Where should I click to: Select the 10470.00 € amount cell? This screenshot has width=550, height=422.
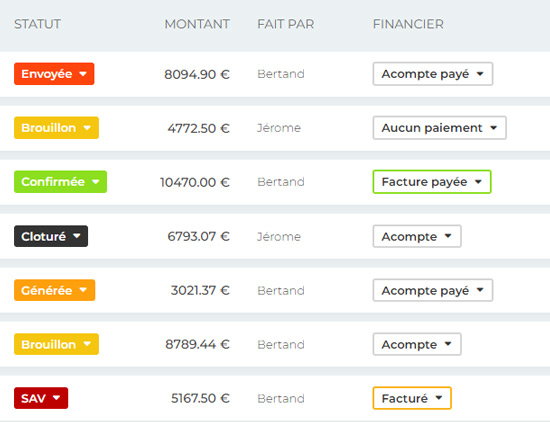click(x=195, y=182)
